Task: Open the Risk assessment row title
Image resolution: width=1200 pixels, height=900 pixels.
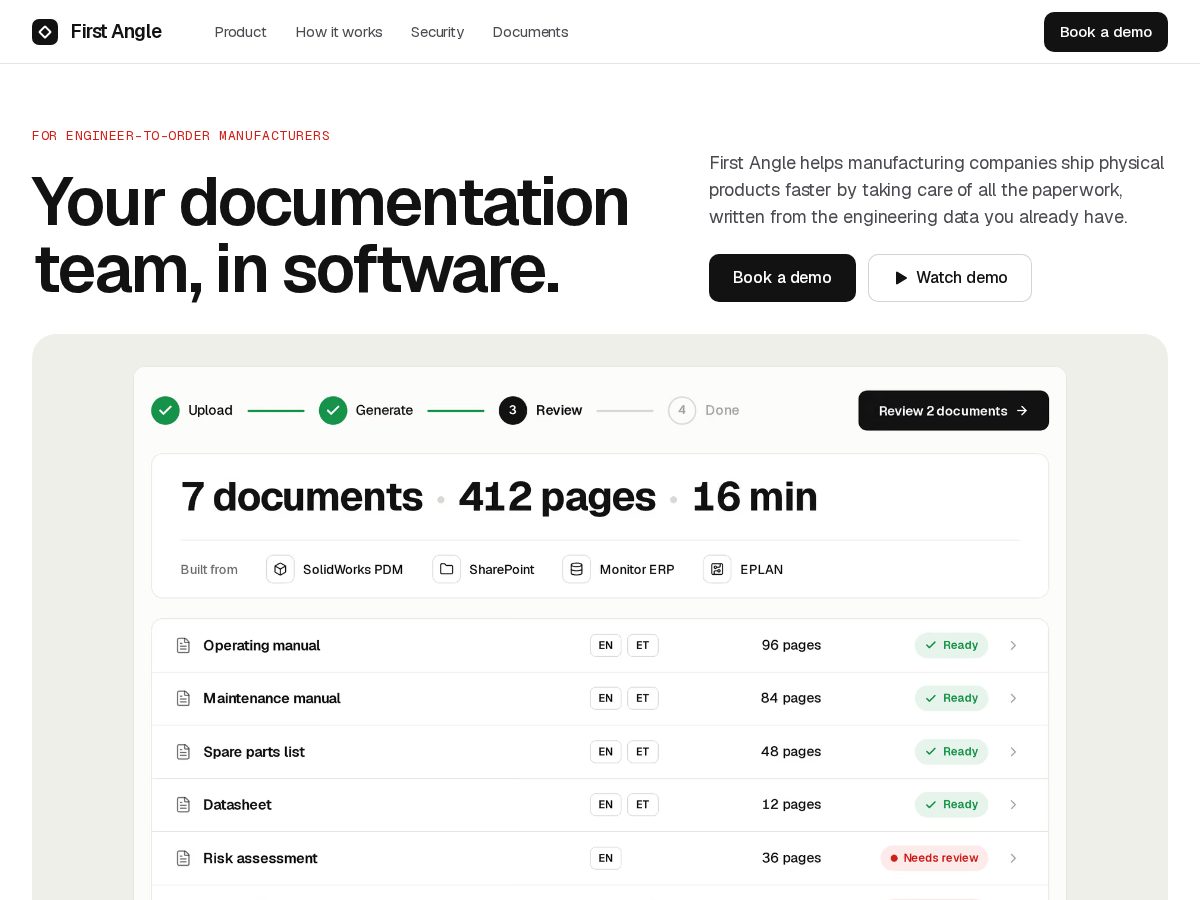Action: coord(260,858)
